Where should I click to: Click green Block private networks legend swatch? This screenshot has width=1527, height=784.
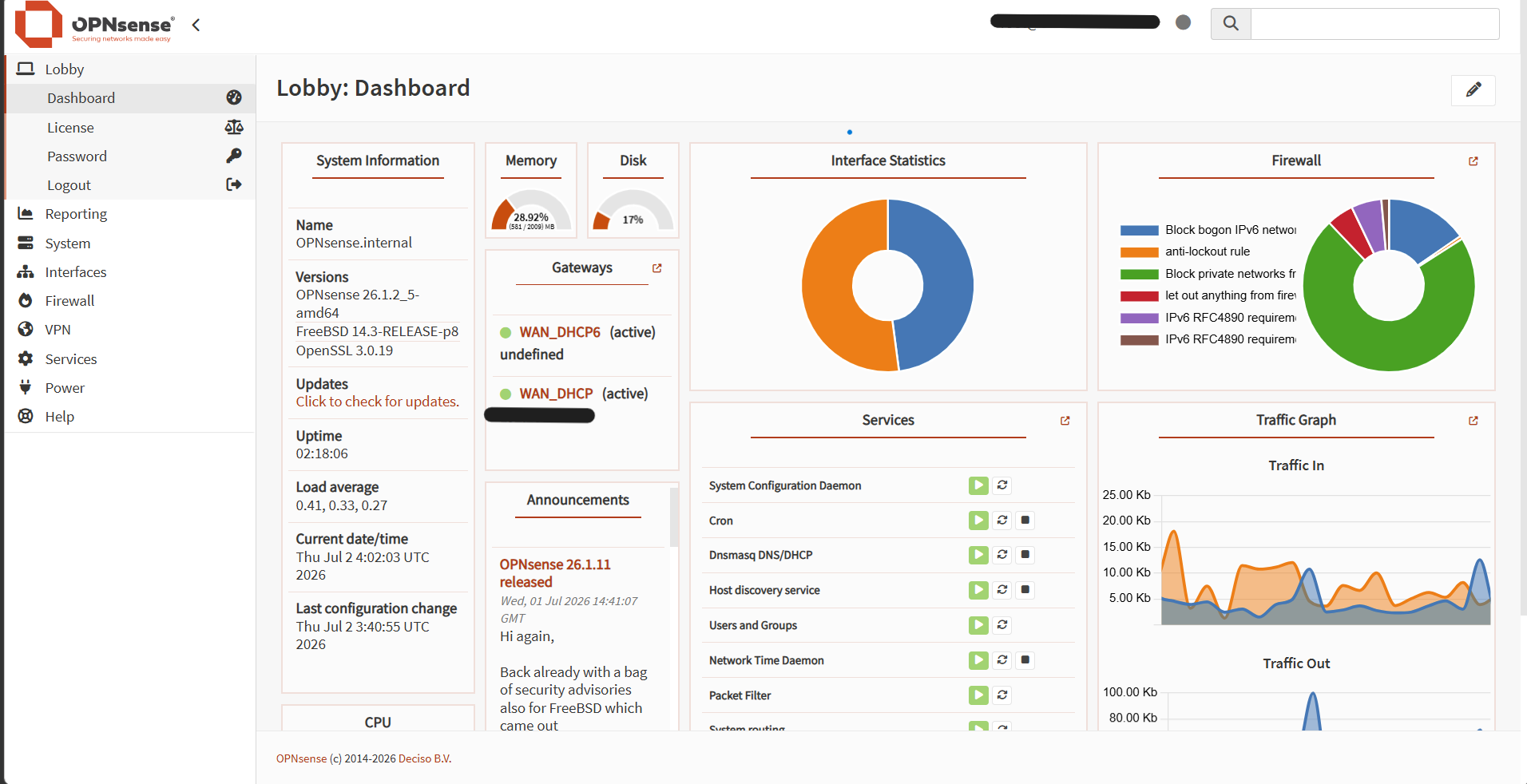click(1139, 274)
